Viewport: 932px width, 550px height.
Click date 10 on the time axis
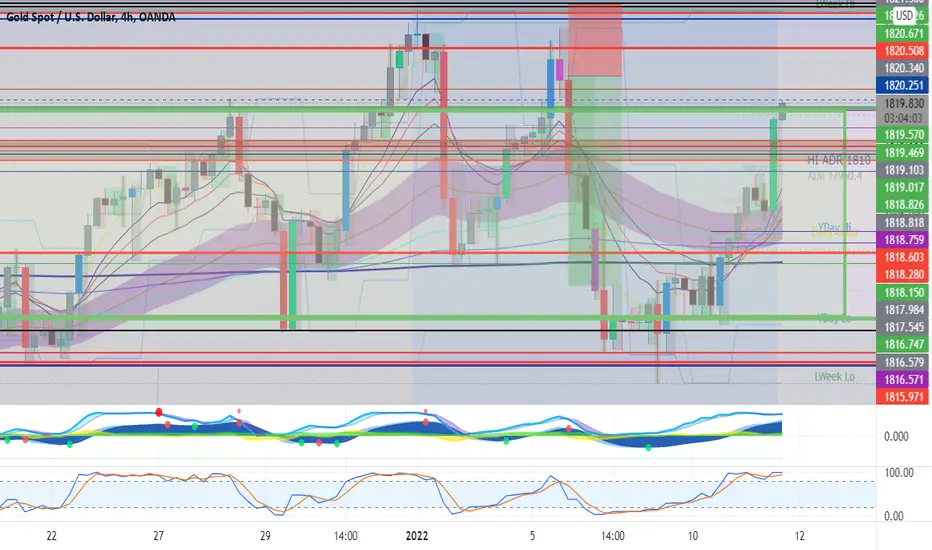click(693, 536)
